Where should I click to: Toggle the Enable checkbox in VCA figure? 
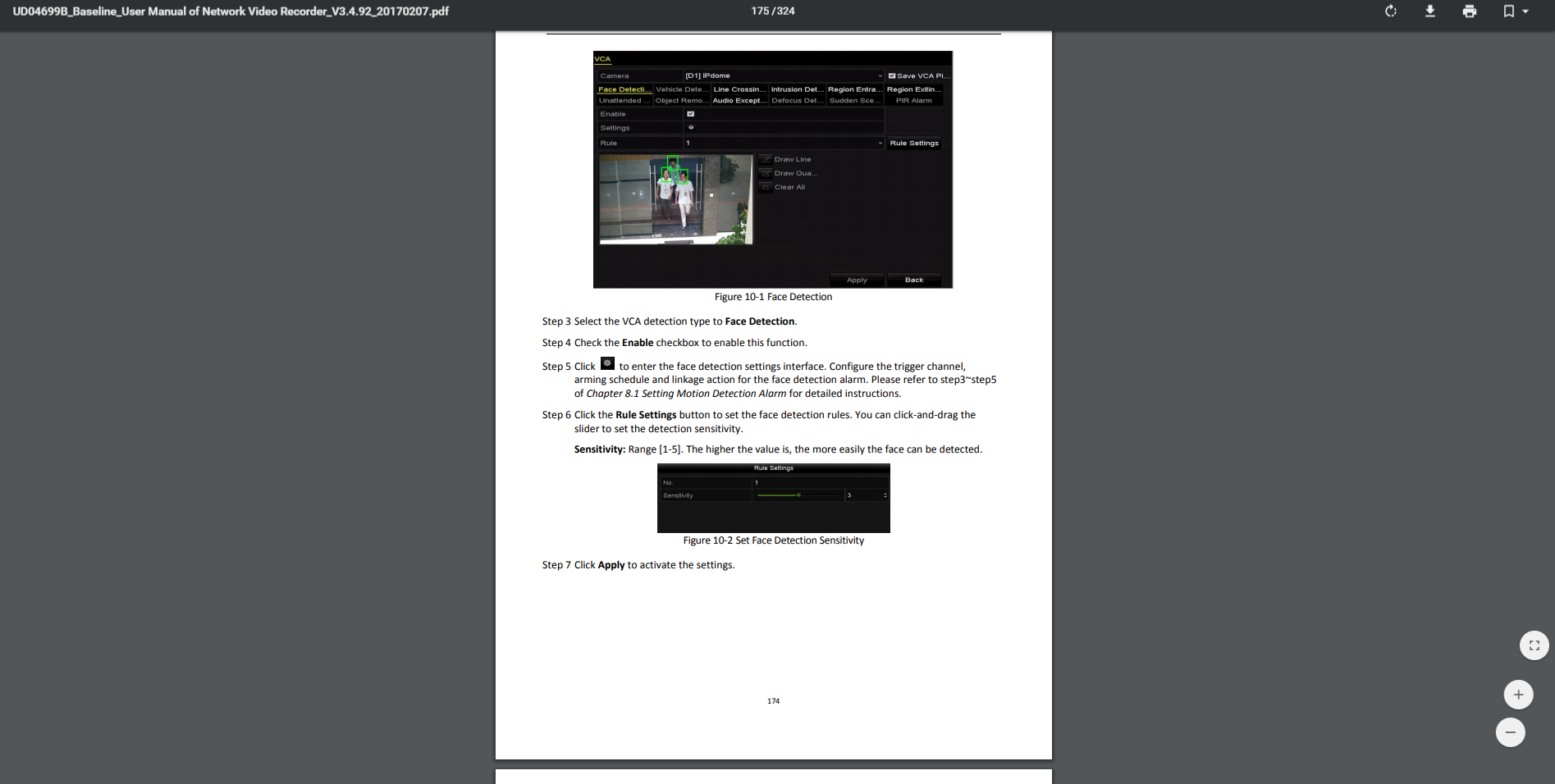point(690,114)
